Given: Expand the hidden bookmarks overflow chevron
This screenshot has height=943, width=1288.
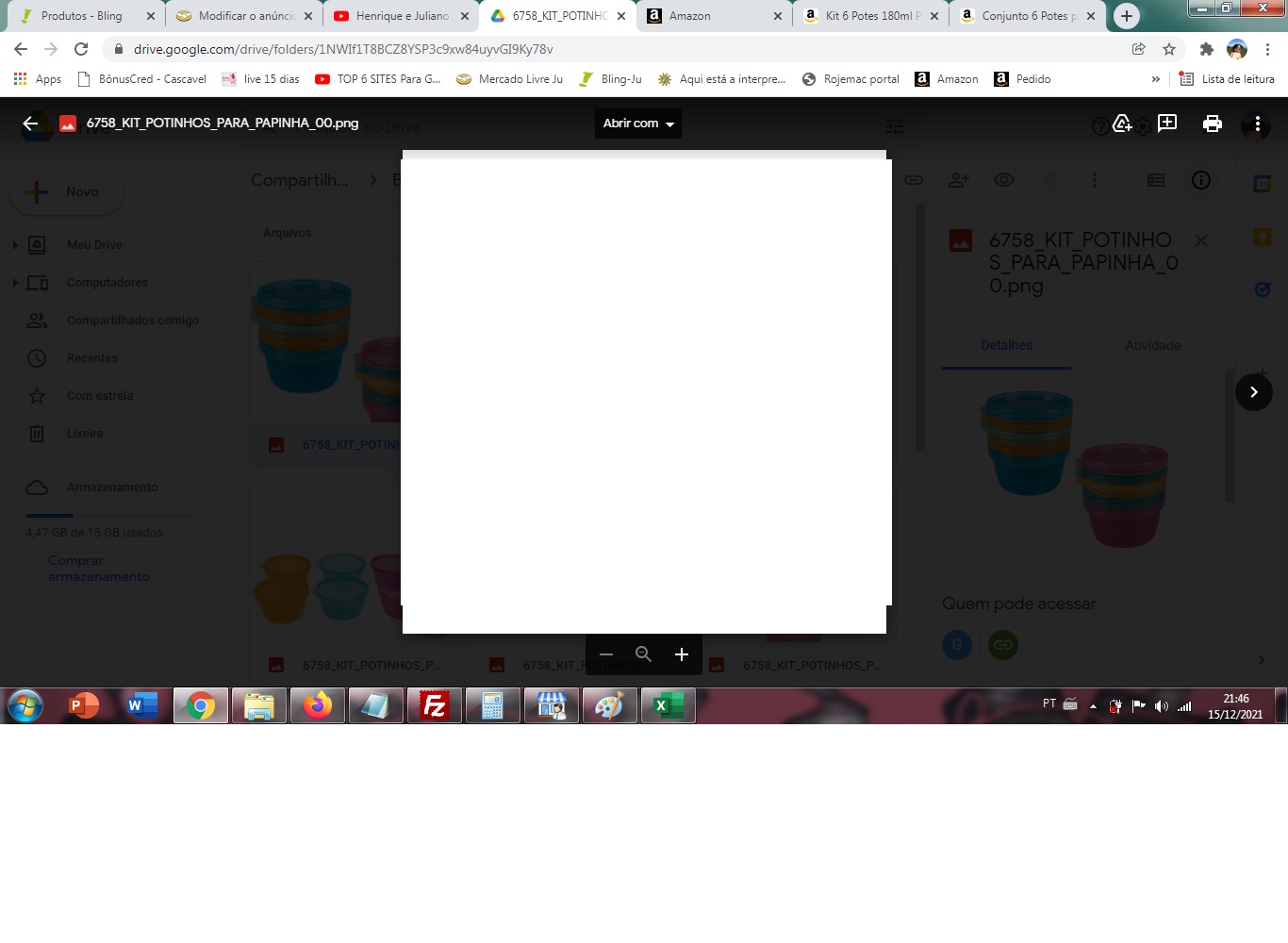Looking at the screenshot, I should 1155,79.
